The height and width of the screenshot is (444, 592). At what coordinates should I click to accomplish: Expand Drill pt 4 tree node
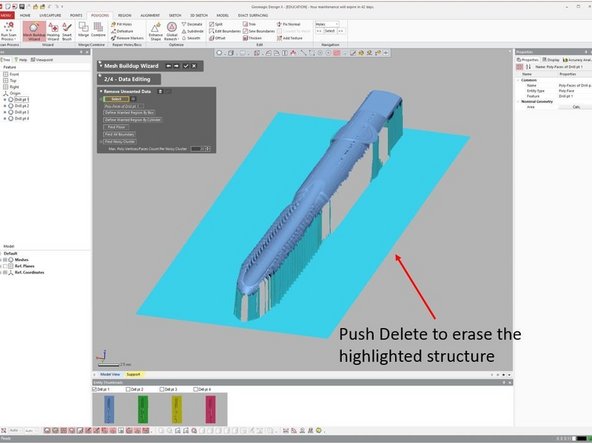[5, 119]
